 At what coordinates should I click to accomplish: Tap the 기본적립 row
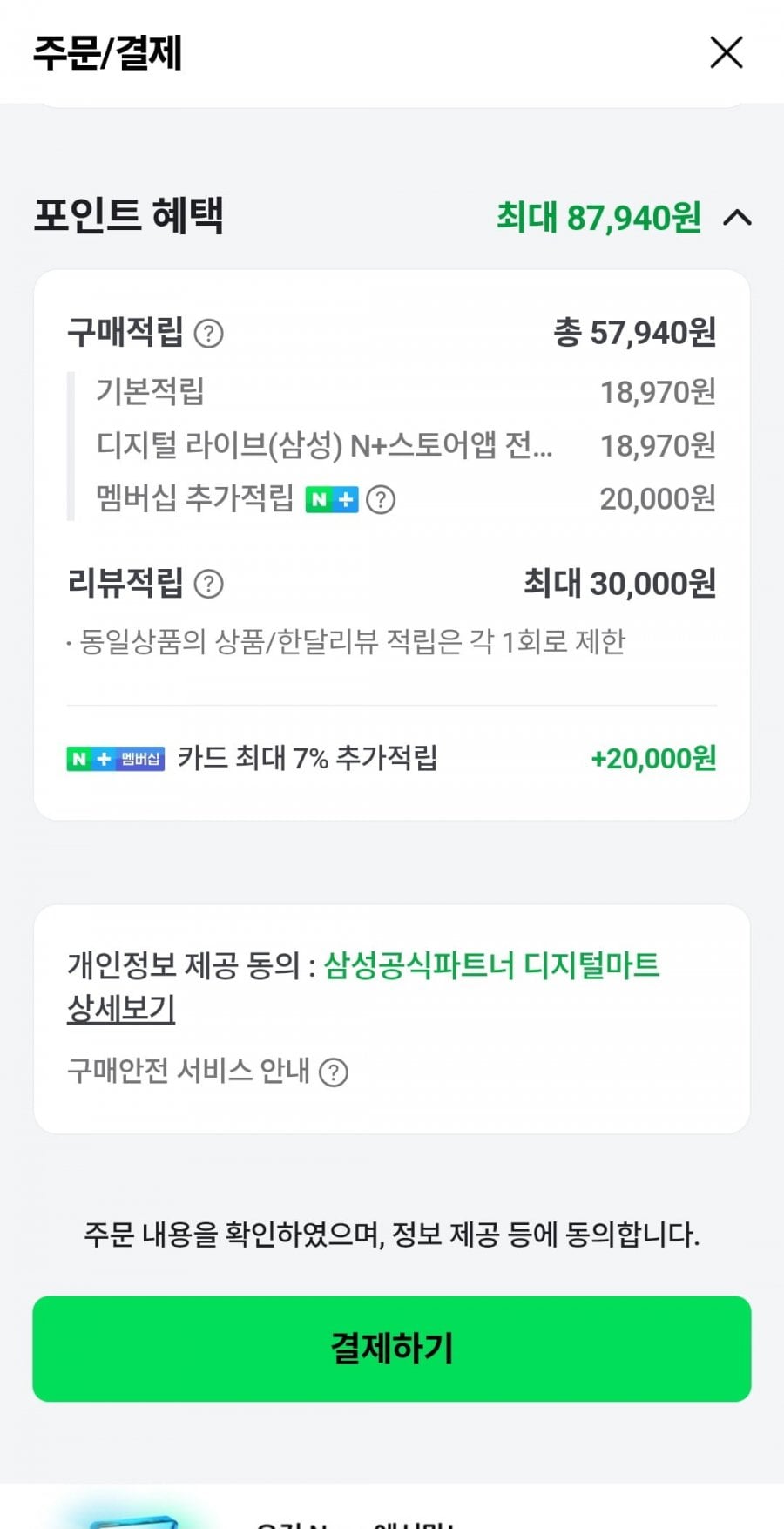pos(150,391)
